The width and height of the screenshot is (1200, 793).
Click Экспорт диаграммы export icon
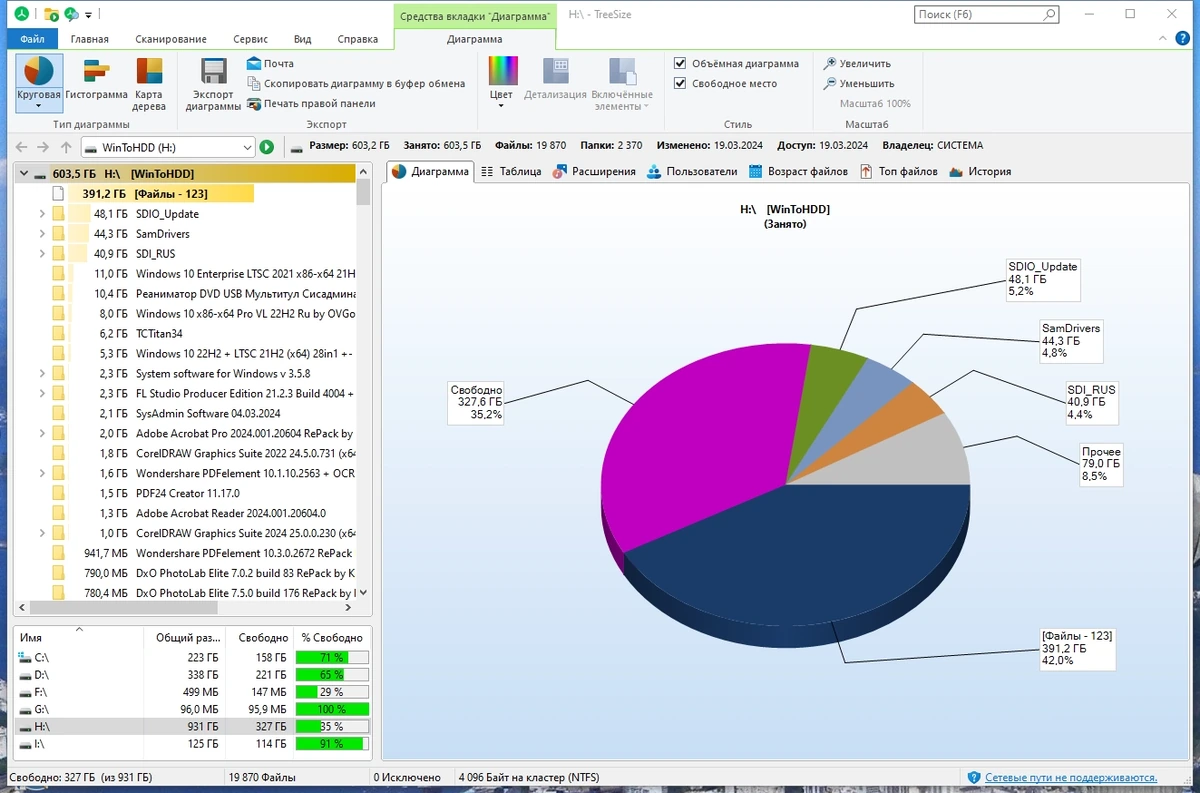(x=213, y=84)
